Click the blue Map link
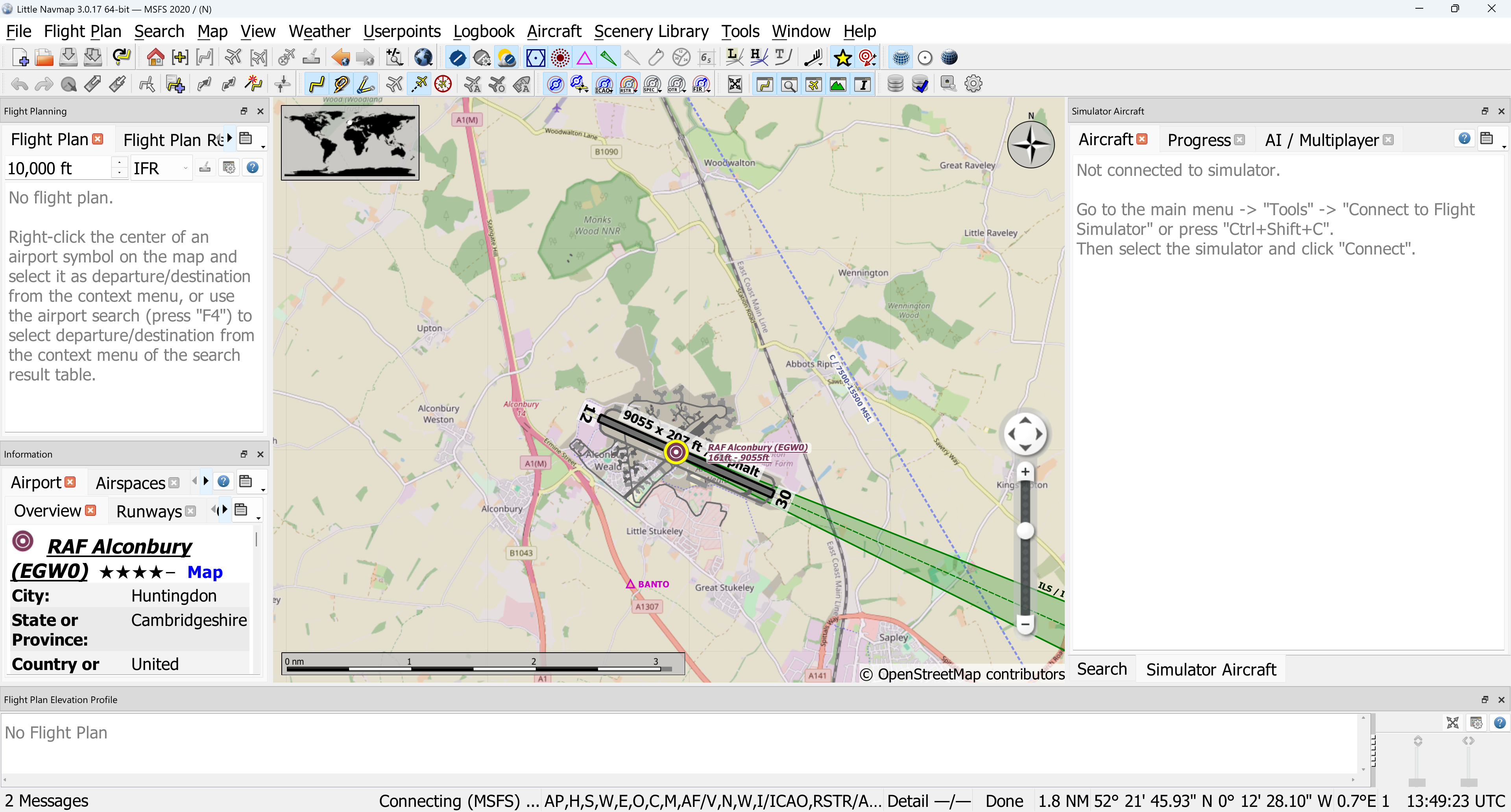1511x812 pixels. tap(205, 572)
